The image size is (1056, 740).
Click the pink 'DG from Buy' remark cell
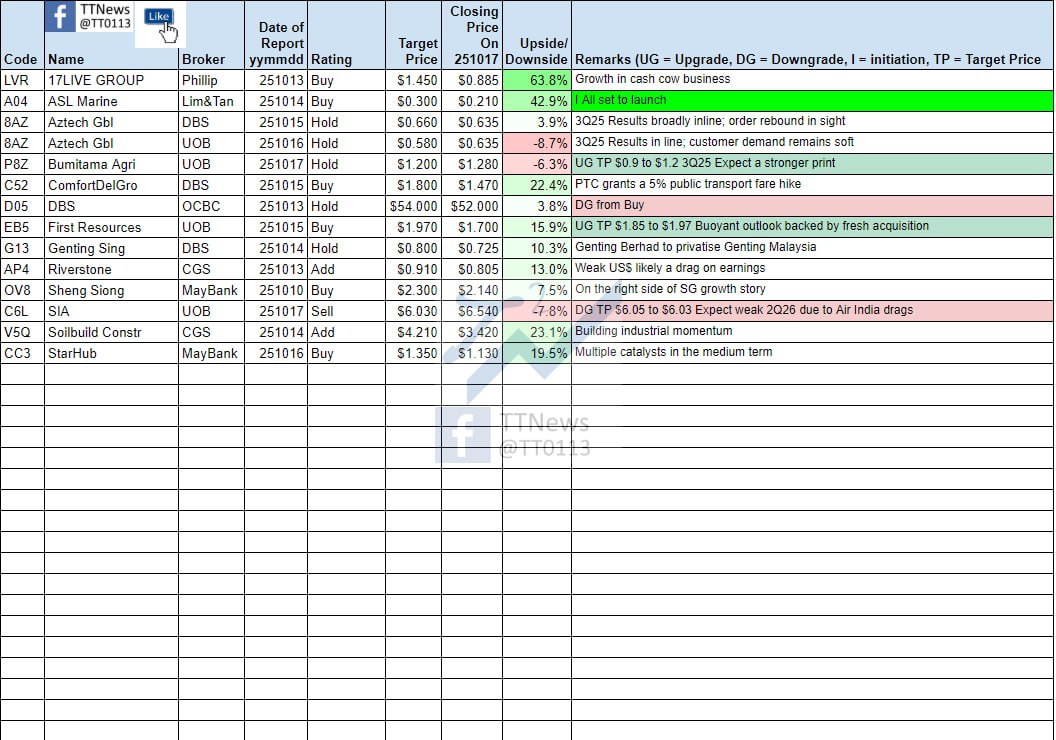pyautogui.click(x=812, y=206)
